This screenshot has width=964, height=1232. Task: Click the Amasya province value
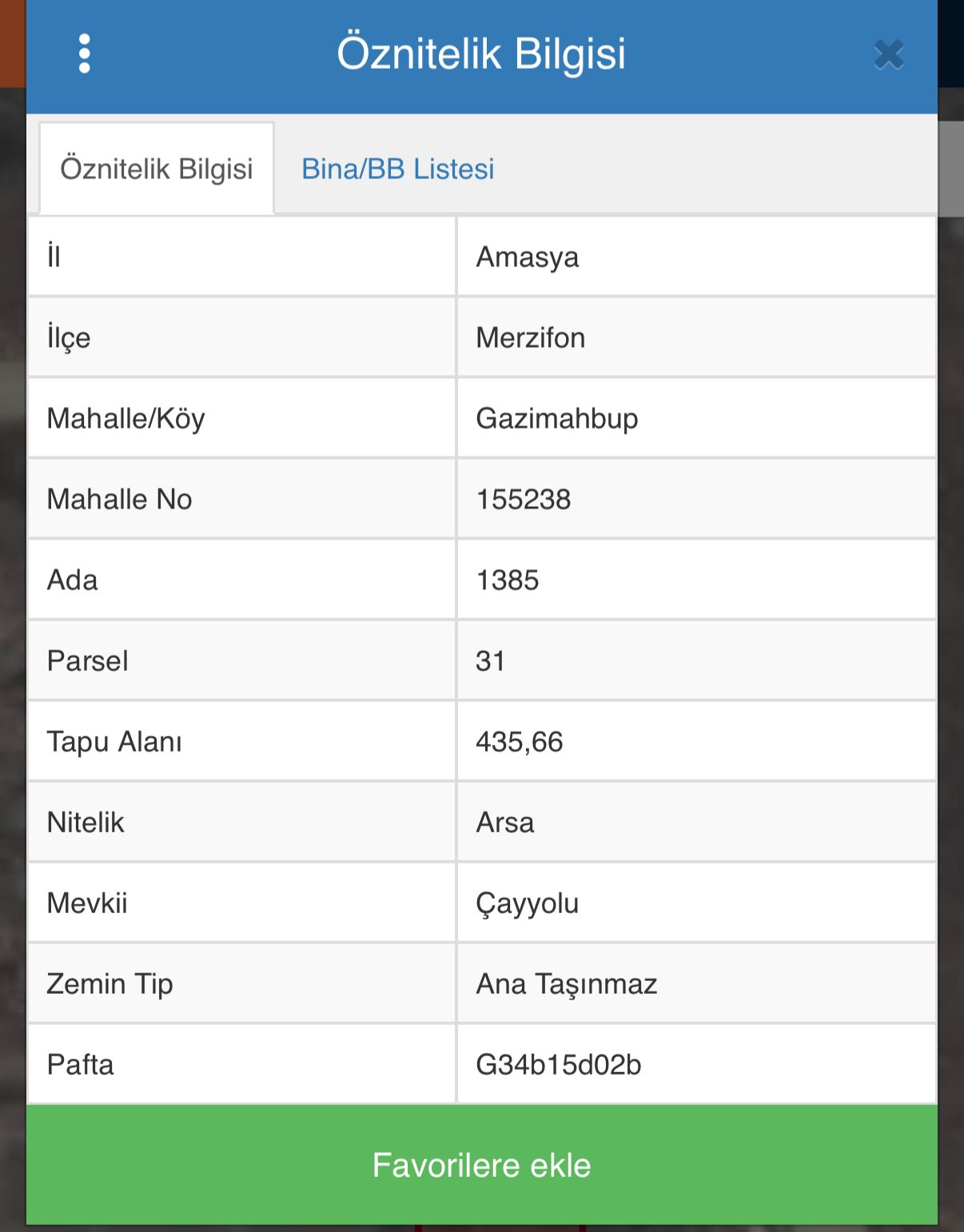pos(528,257)
